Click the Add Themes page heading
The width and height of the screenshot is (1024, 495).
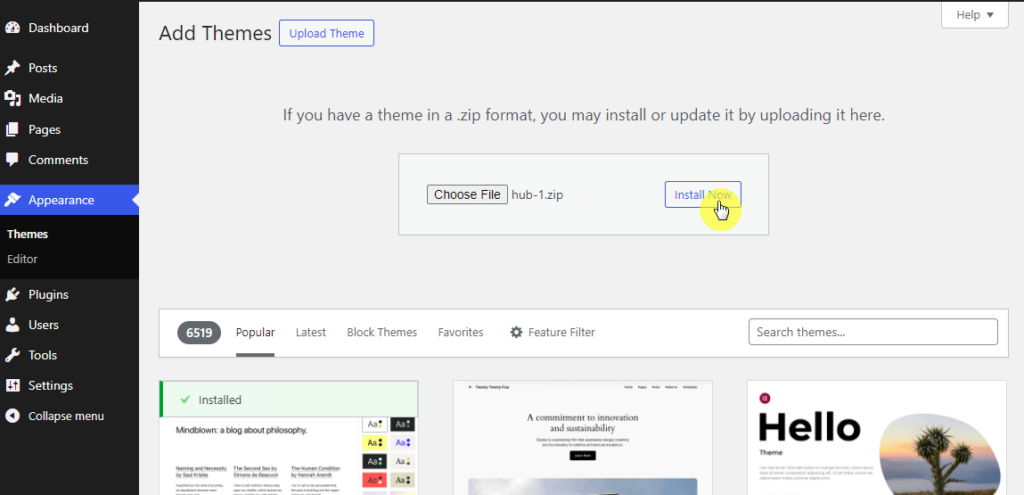tap(215, 33)
